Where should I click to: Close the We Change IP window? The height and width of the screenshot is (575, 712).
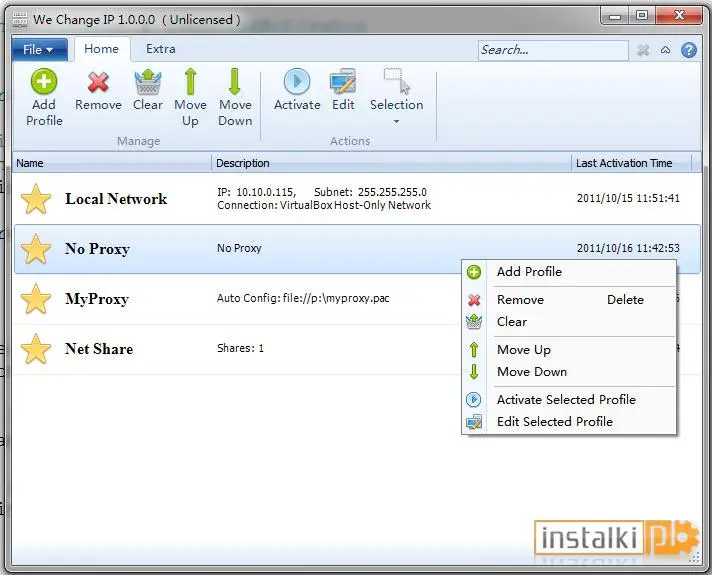[x=679, y=16]
